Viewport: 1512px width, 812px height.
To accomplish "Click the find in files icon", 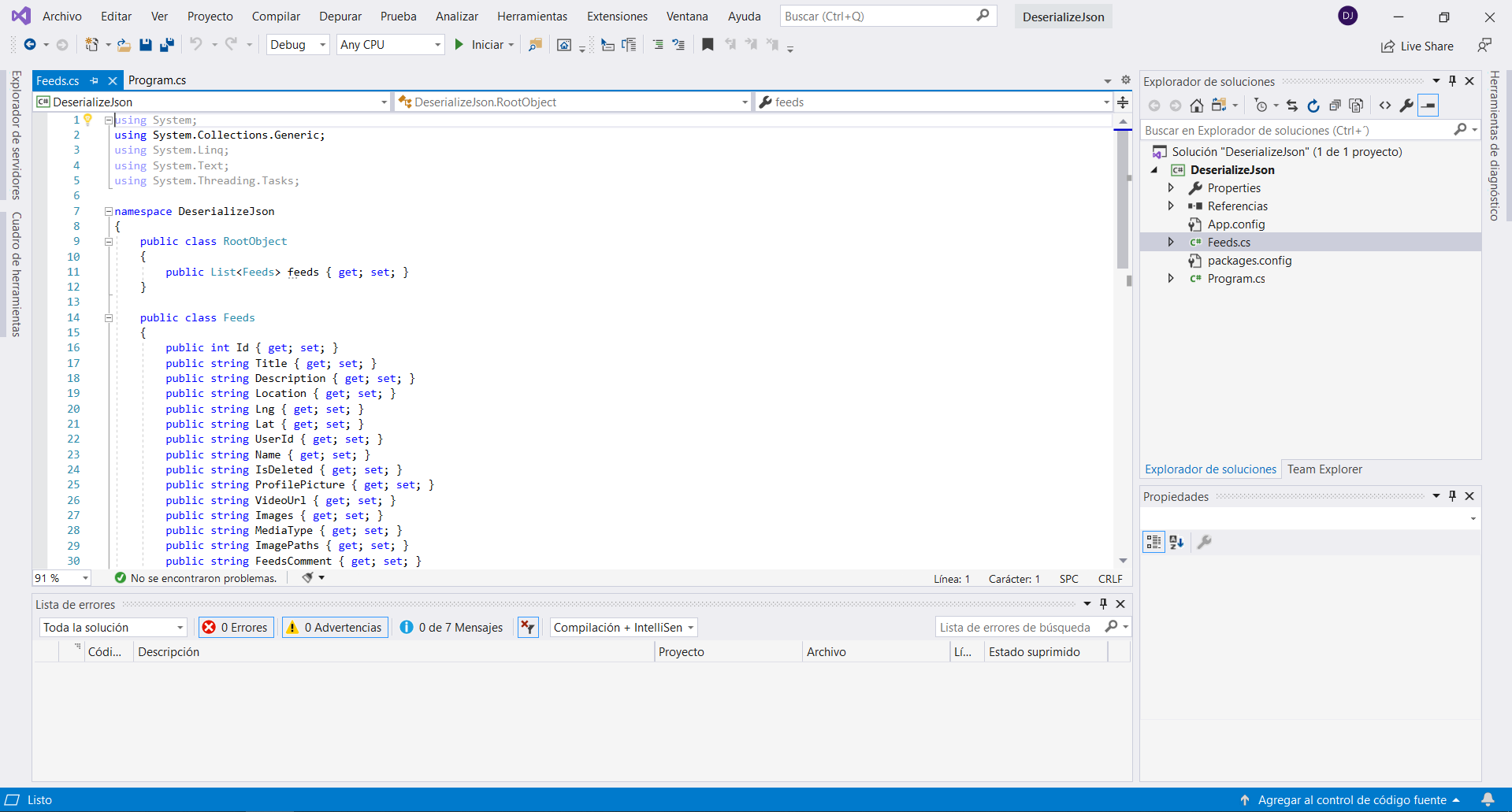I will pyautogui.click(x=535, y=45).
